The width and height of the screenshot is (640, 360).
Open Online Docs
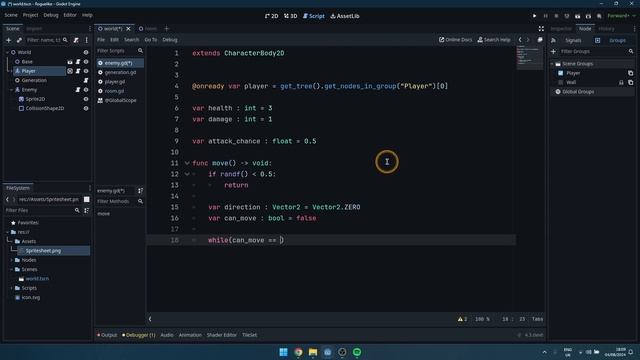pos(456,40)
